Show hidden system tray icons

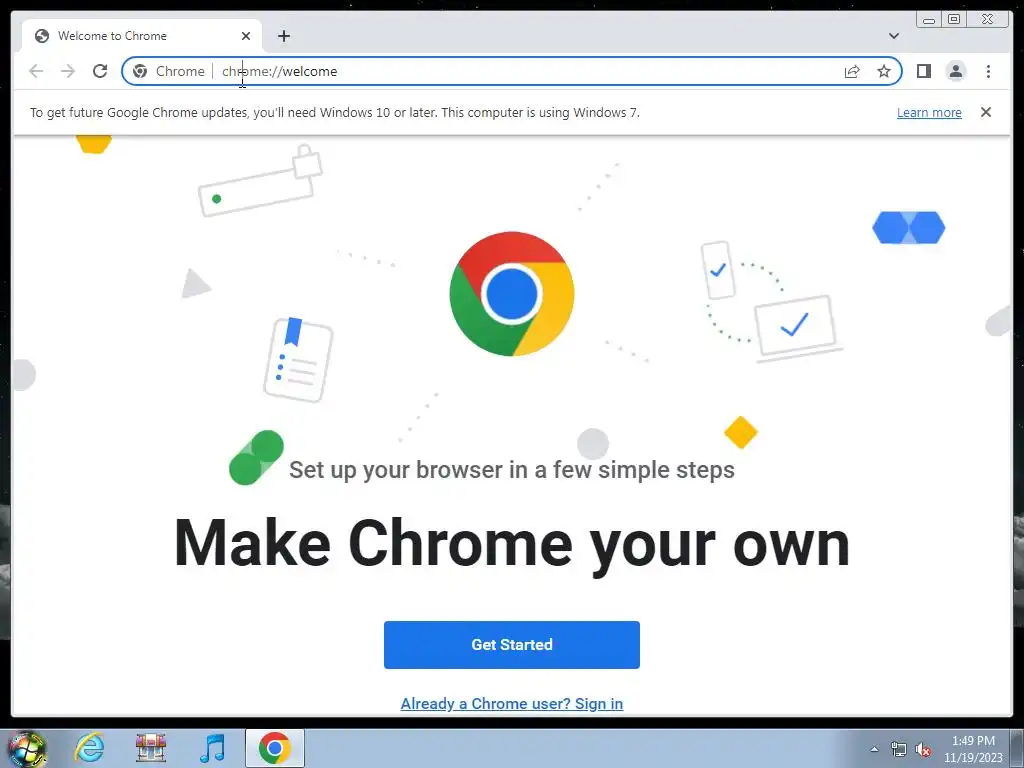(x=874, y=749)
